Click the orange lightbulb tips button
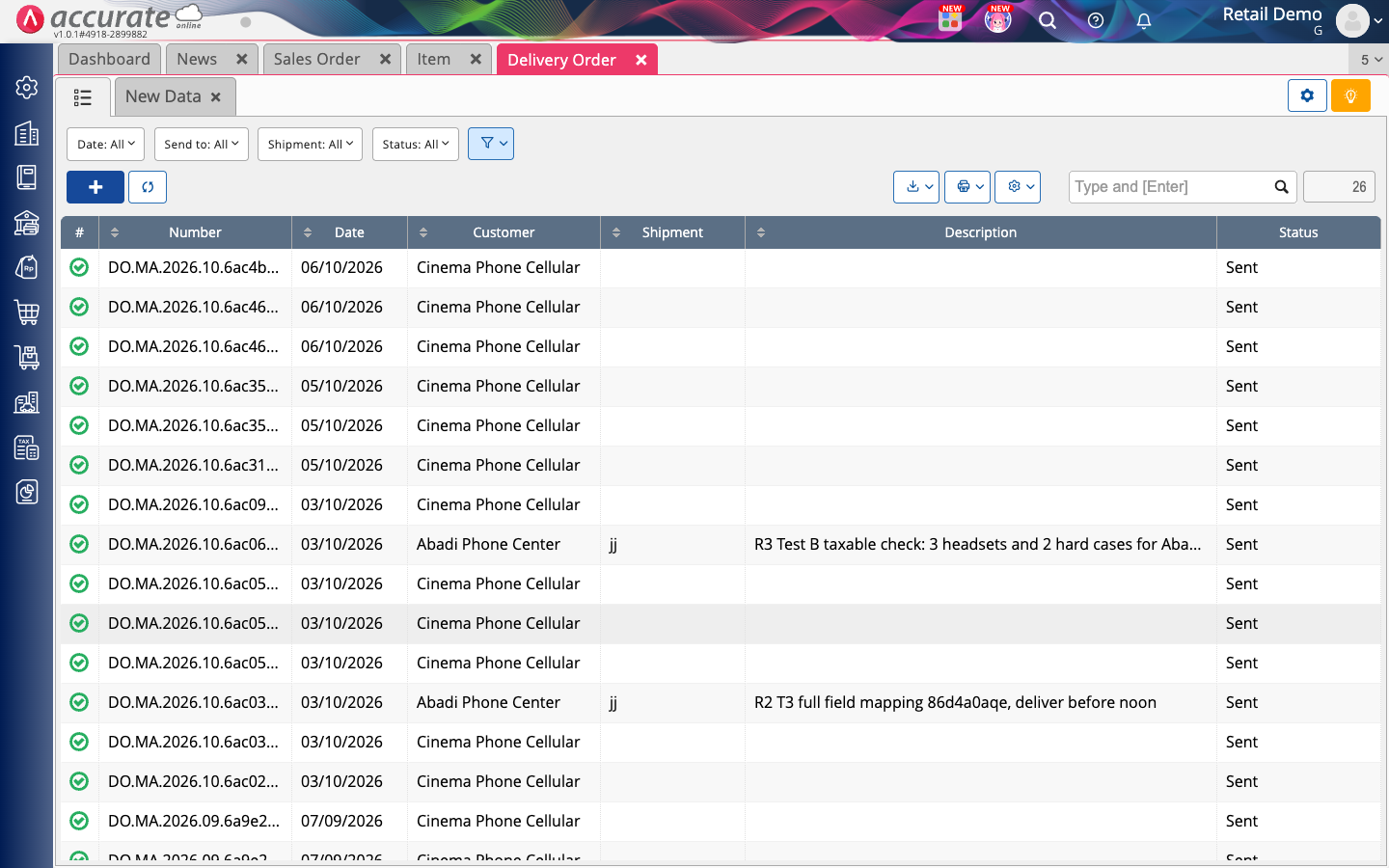This screenshot has height=868, width=1389. 1350,95
